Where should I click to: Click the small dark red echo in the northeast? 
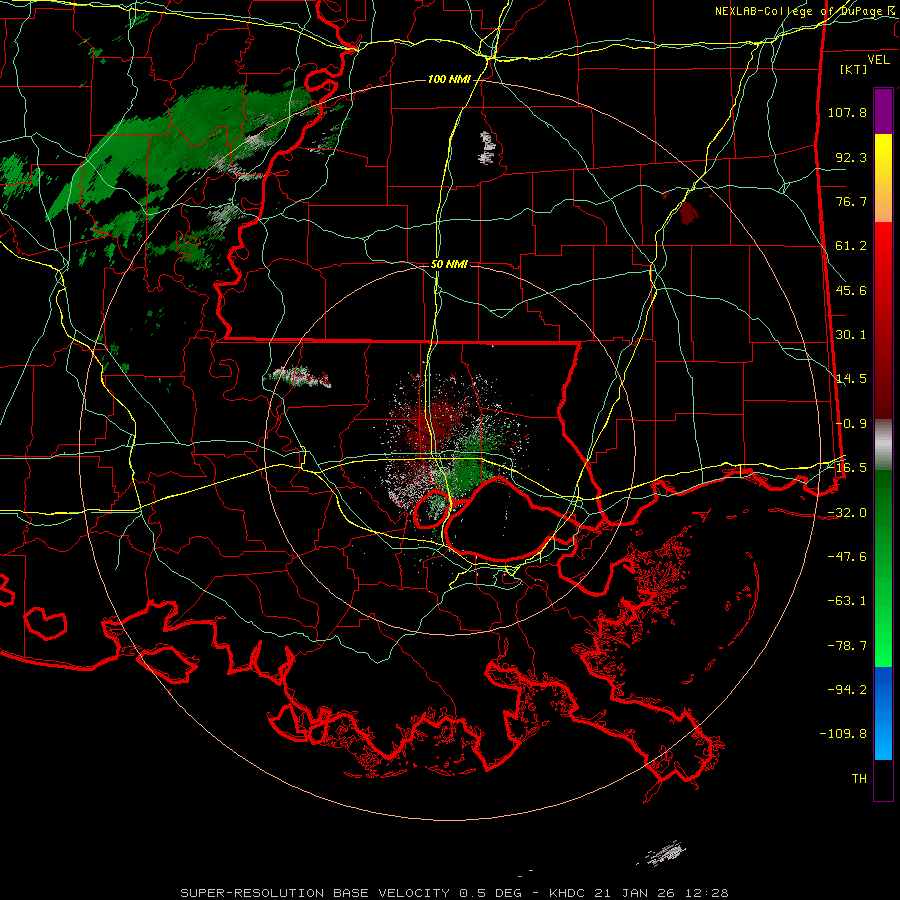click(689, 213)
